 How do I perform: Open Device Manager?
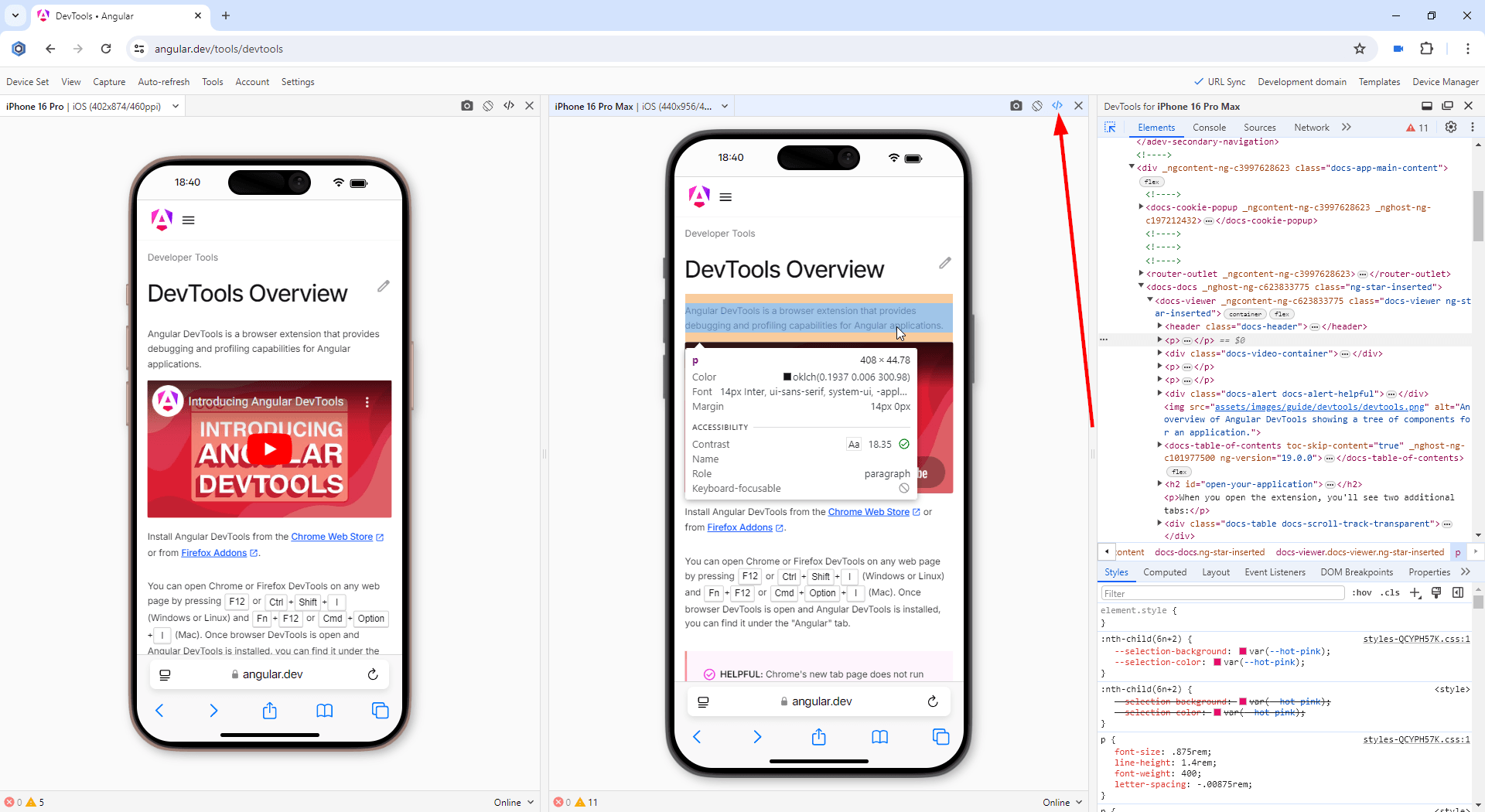(1445, 82)
